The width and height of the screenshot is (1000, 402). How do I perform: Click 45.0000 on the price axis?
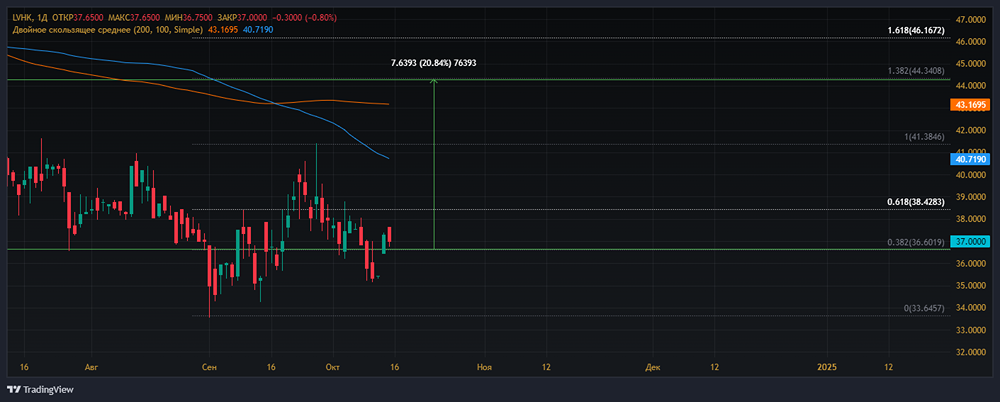pyautogui.click(x=971, y=64)
